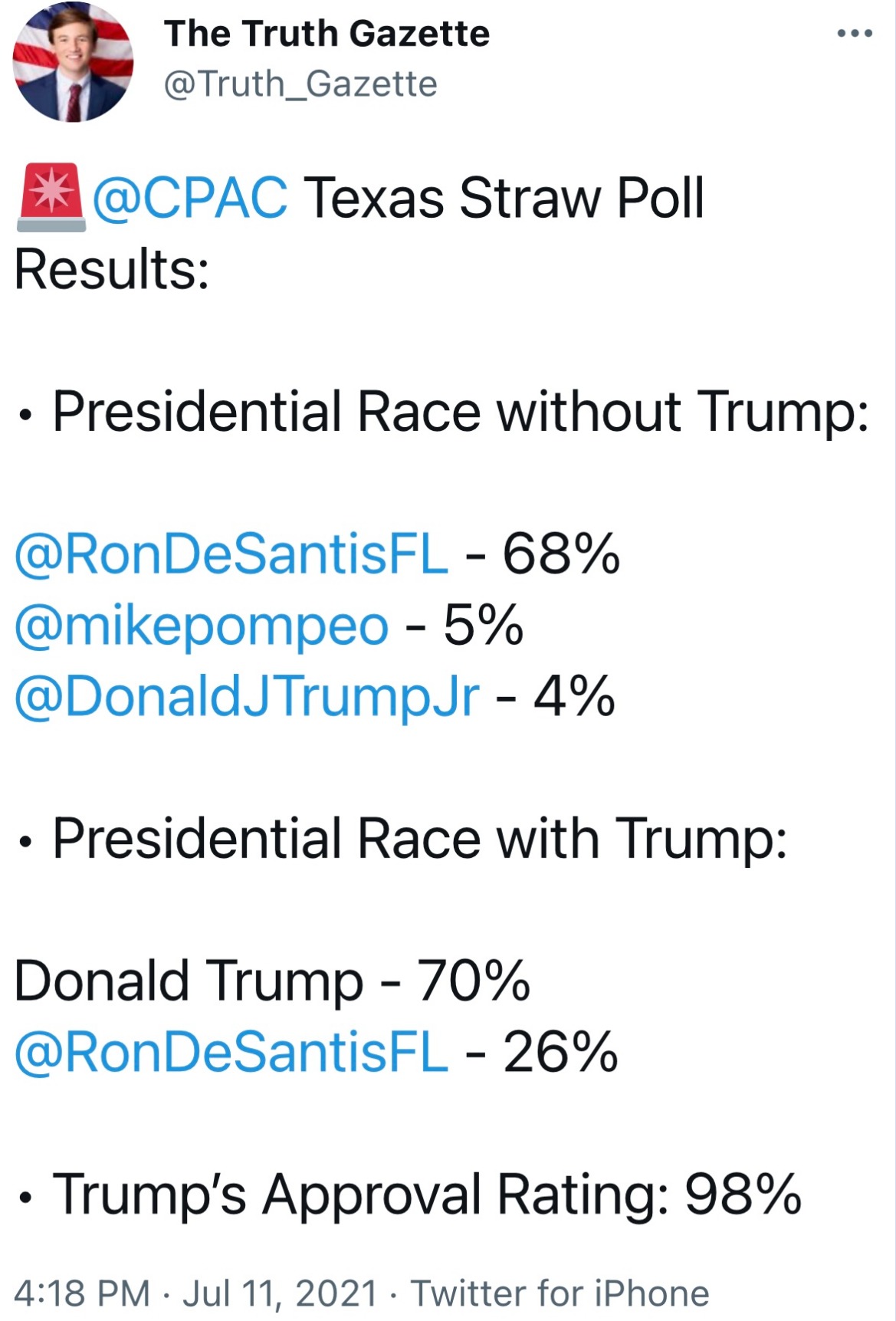This screenshot has width=896, height=1321.
Task: Open the @mikepompeo mention link
Action: point(202,626)
